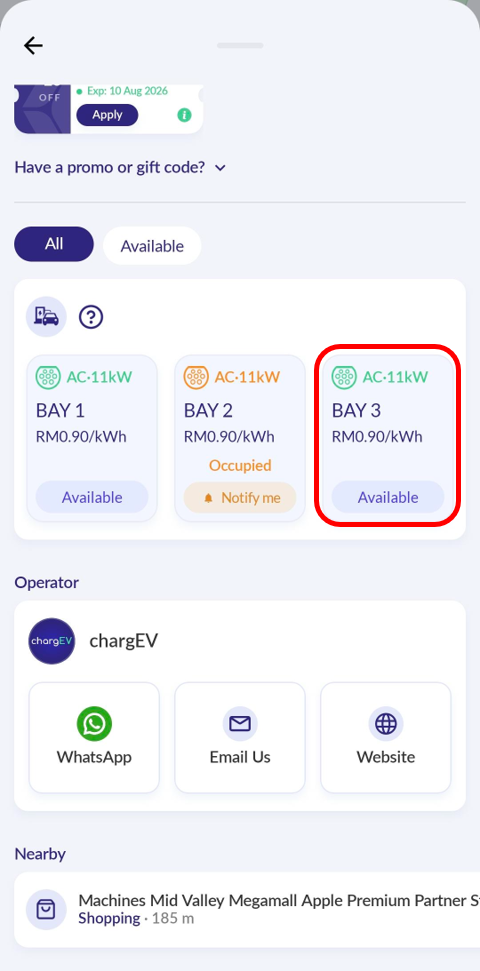The width and height of the screenshot is (480, 971).
Task: Select the All filter chip
Action: [54, 244]
